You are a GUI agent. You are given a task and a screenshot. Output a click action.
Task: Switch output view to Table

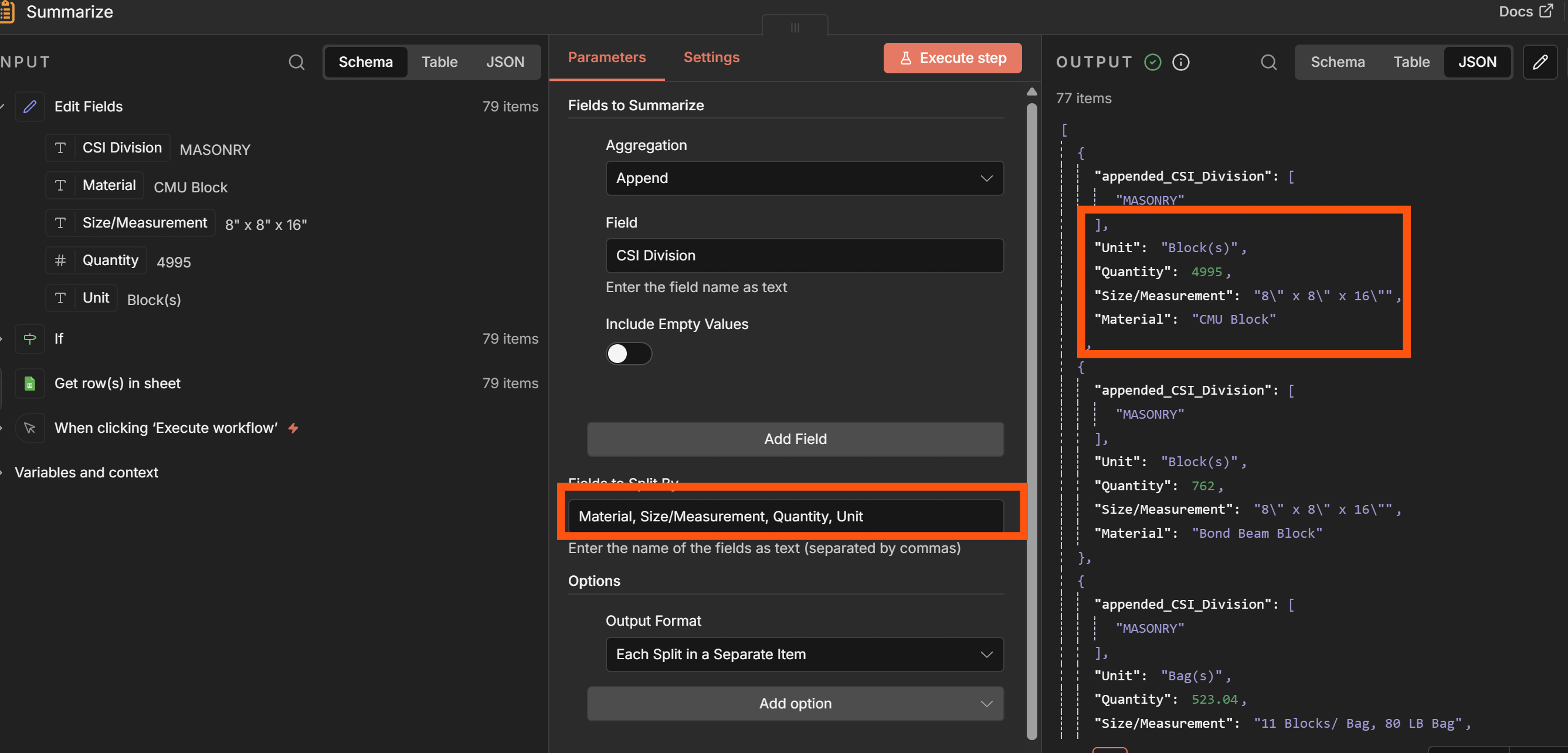pyautogui.click(x=1411, y=62)
